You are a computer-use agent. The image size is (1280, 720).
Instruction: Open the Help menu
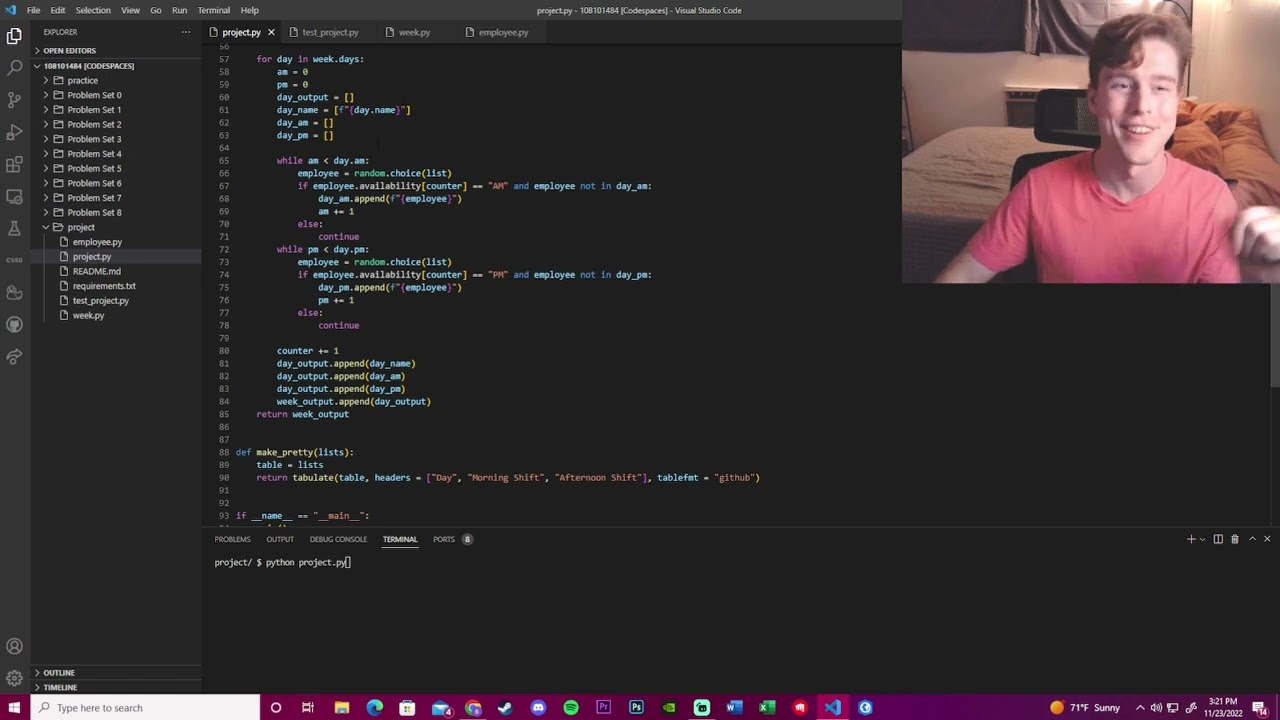click(x=249, y=10)
